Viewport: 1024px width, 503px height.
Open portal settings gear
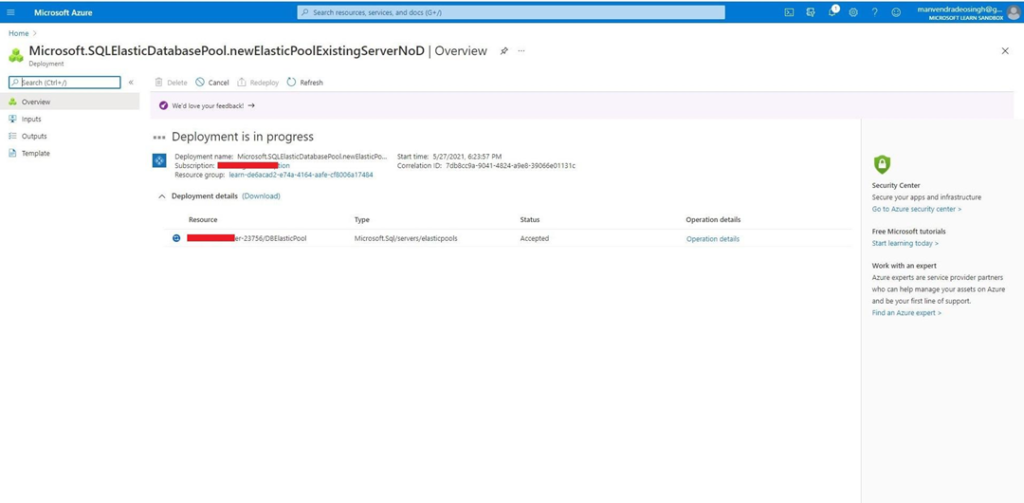pyautogui.click(x=853, y=12)
